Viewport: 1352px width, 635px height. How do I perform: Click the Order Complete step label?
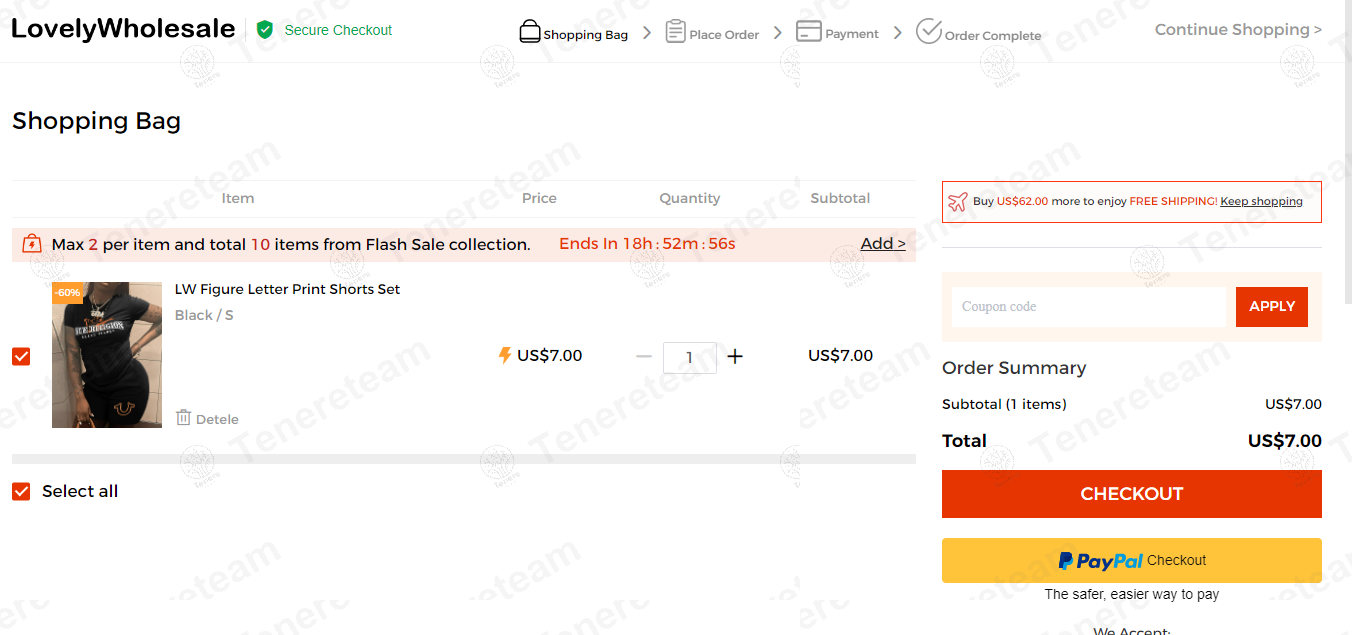(993, 36)
